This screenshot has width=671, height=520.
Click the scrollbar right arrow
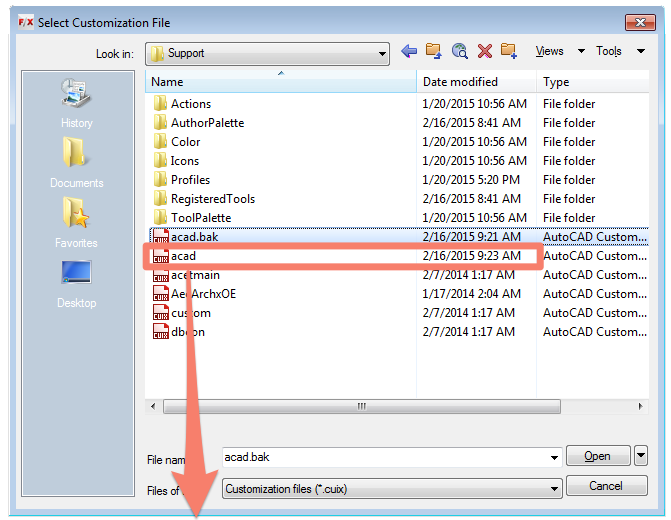pos(640,406)
